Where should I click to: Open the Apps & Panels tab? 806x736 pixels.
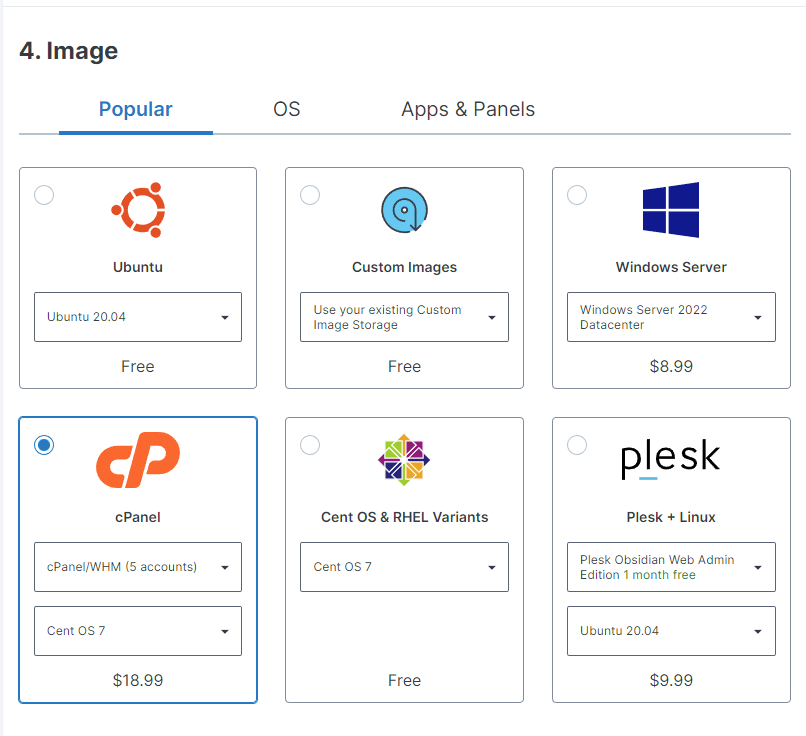point(468,110)
